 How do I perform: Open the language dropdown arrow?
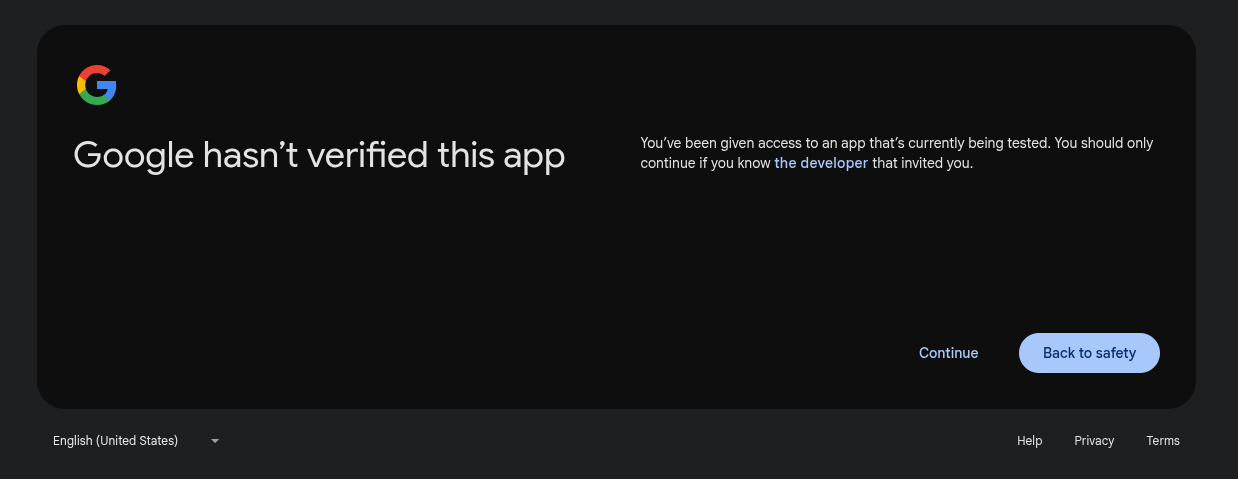coord(215,441)
